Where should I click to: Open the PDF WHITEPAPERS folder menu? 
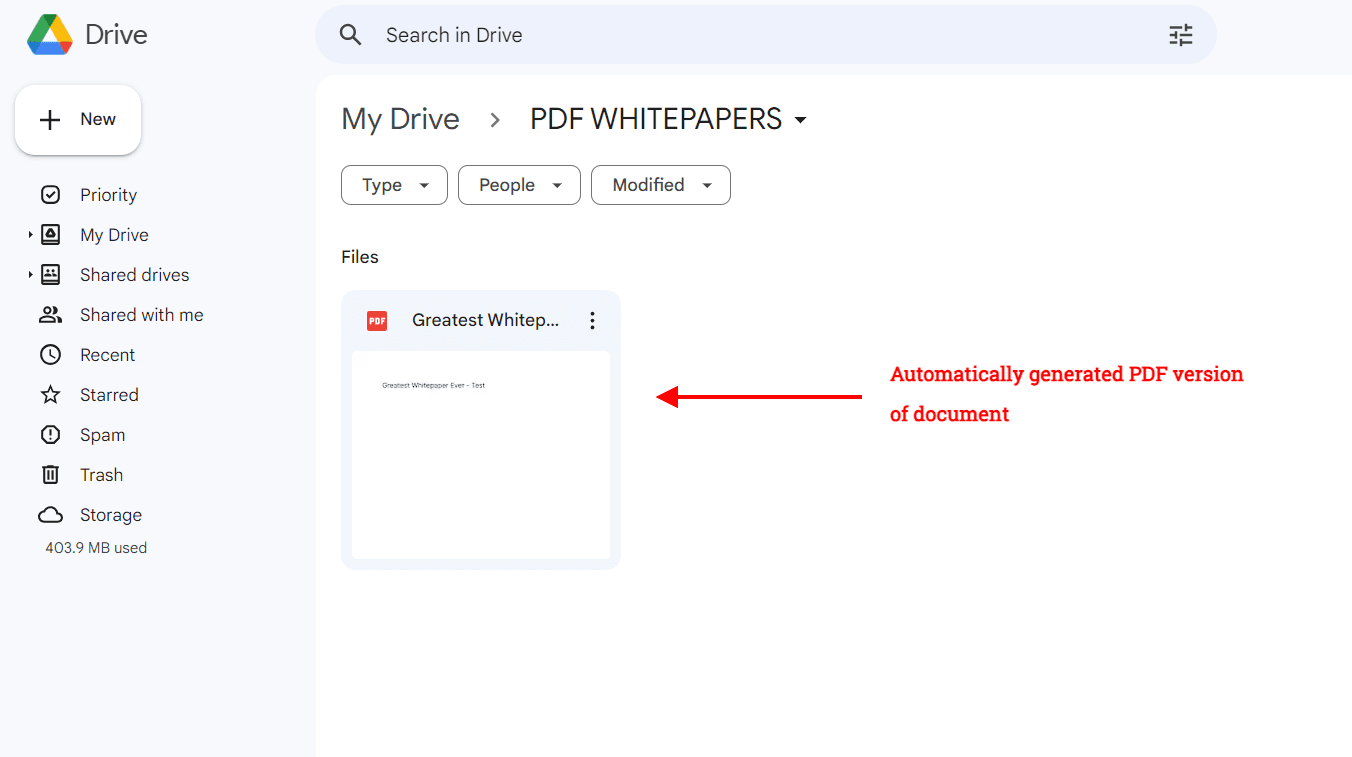coord(800,118)
